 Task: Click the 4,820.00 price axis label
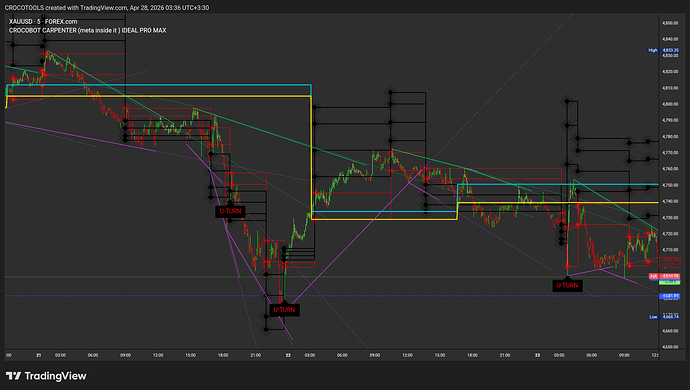click(670, 72)
